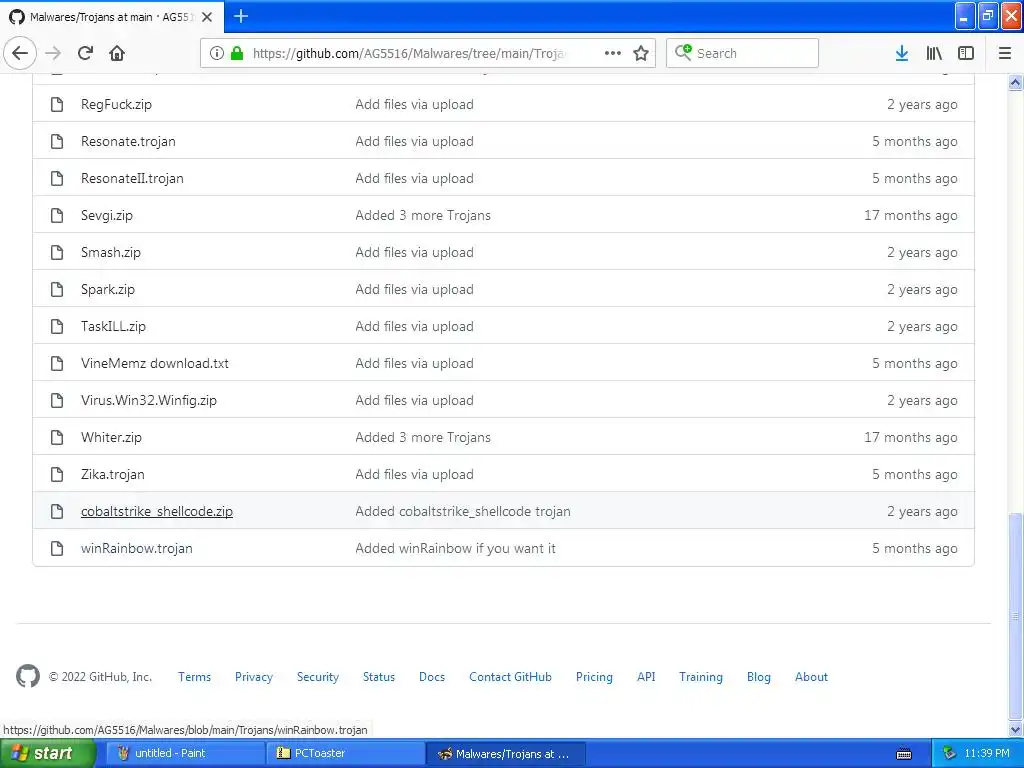Open VineMemz download.txt file
1024x768 pixels.
(x=155, y=363)
